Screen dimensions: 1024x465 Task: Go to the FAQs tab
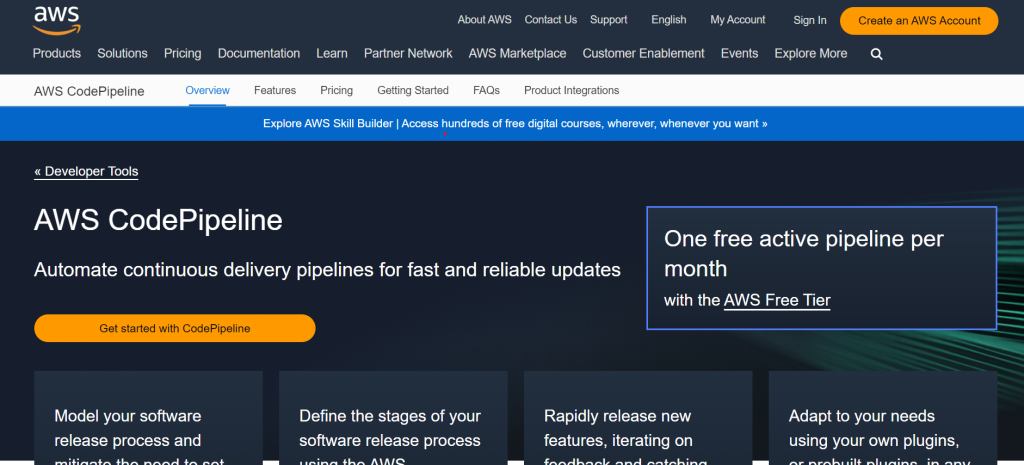pyautogui.click(x=486, y=90)
